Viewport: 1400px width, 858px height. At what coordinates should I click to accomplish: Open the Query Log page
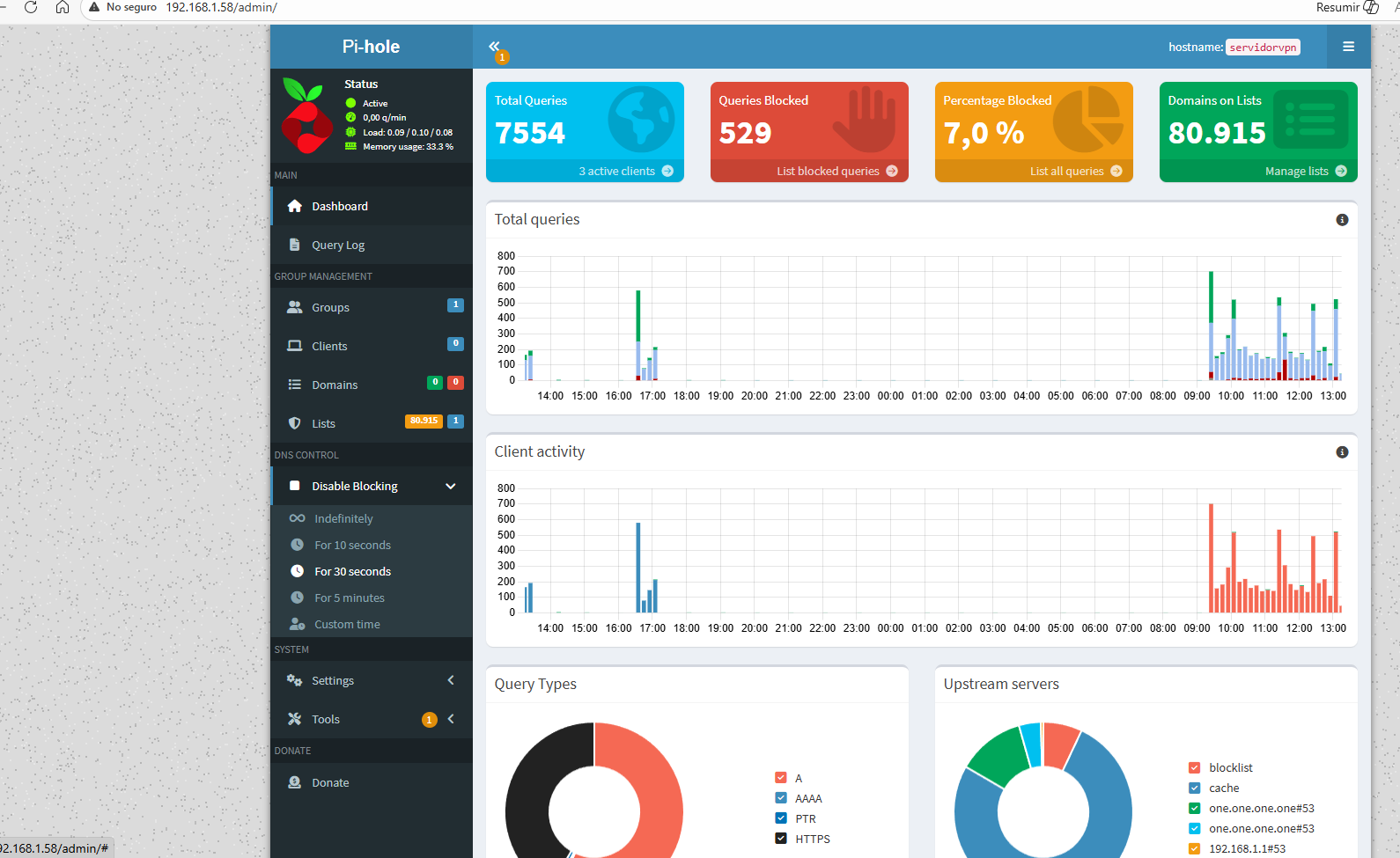pos(338,246)
